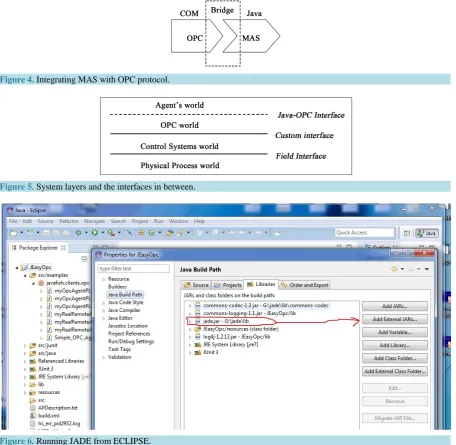Close the Package Explorer view tab

(63, 248)
